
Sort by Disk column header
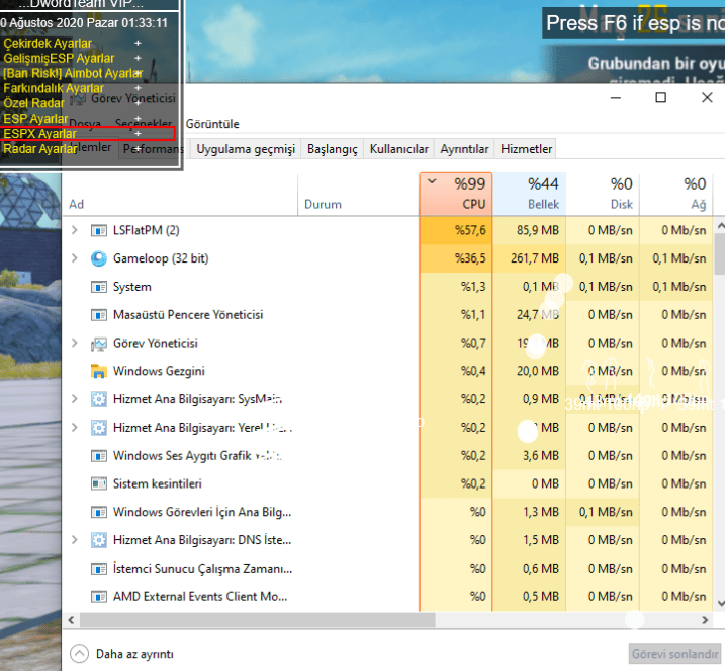click(x=603, y=194)
